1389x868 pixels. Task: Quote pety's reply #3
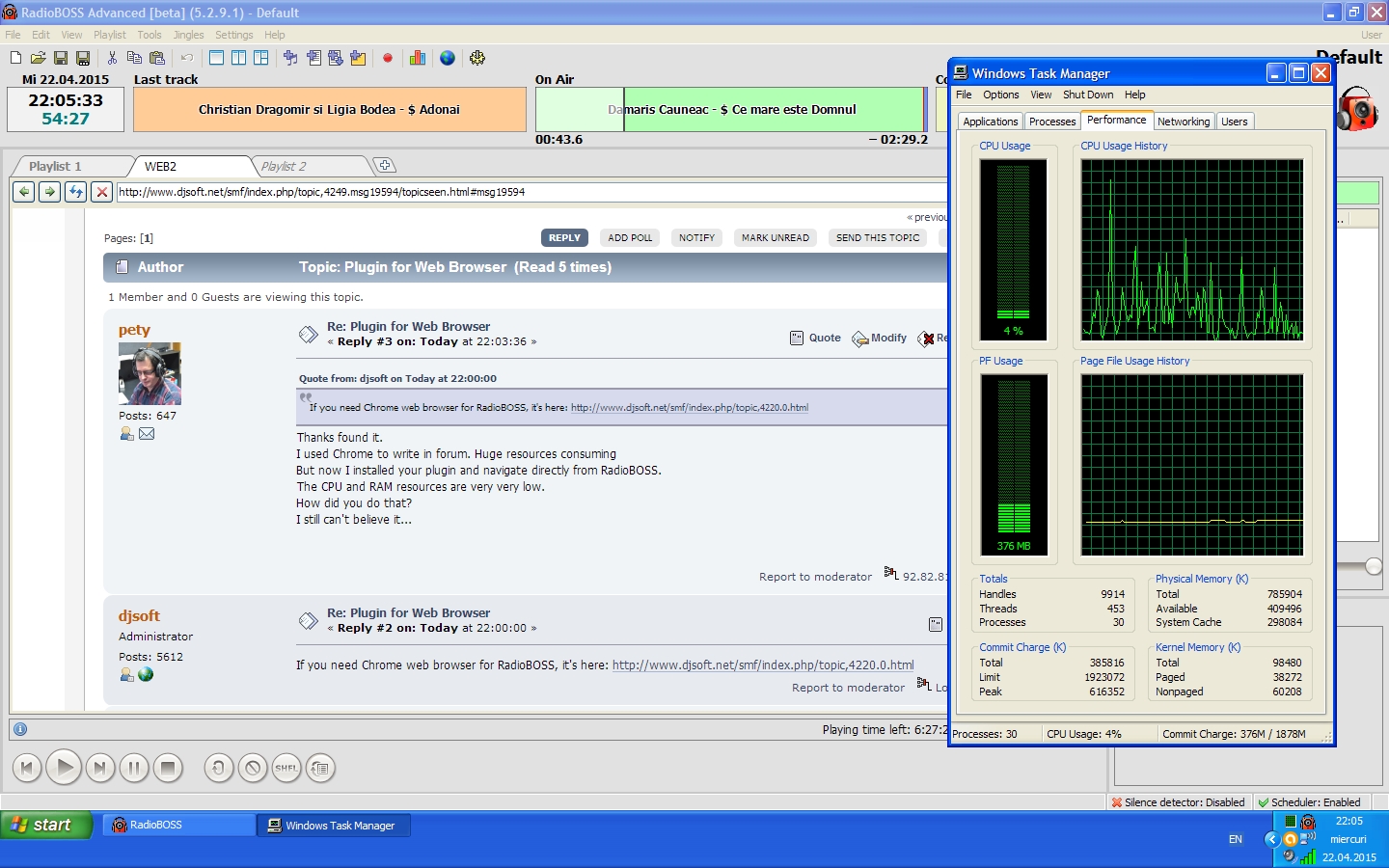coord(815,338)
